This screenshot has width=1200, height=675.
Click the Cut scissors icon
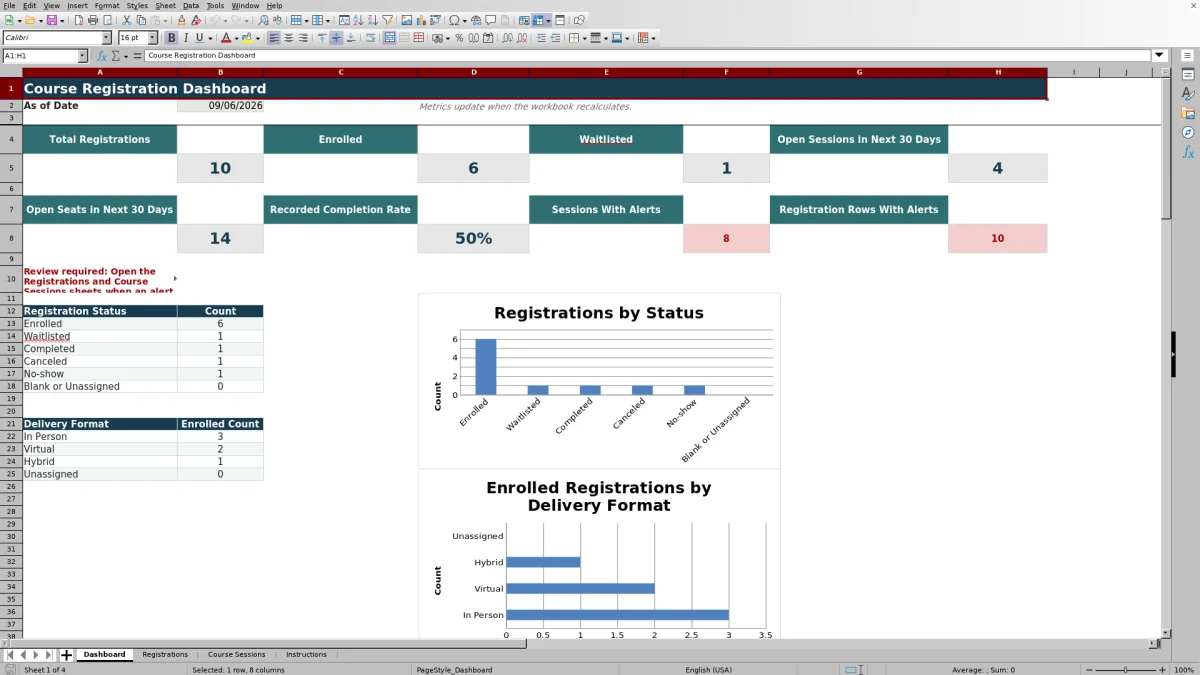tap(126, 20)
